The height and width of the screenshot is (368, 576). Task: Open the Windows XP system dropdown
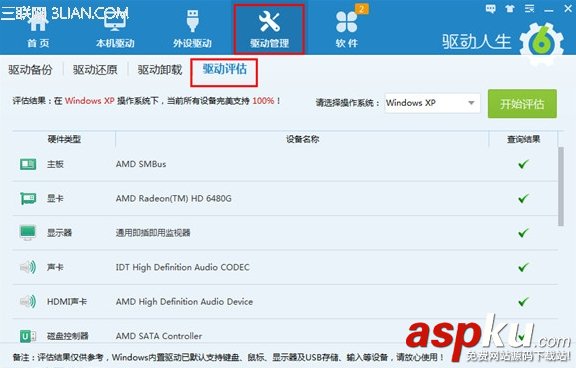tap(432, 103)
